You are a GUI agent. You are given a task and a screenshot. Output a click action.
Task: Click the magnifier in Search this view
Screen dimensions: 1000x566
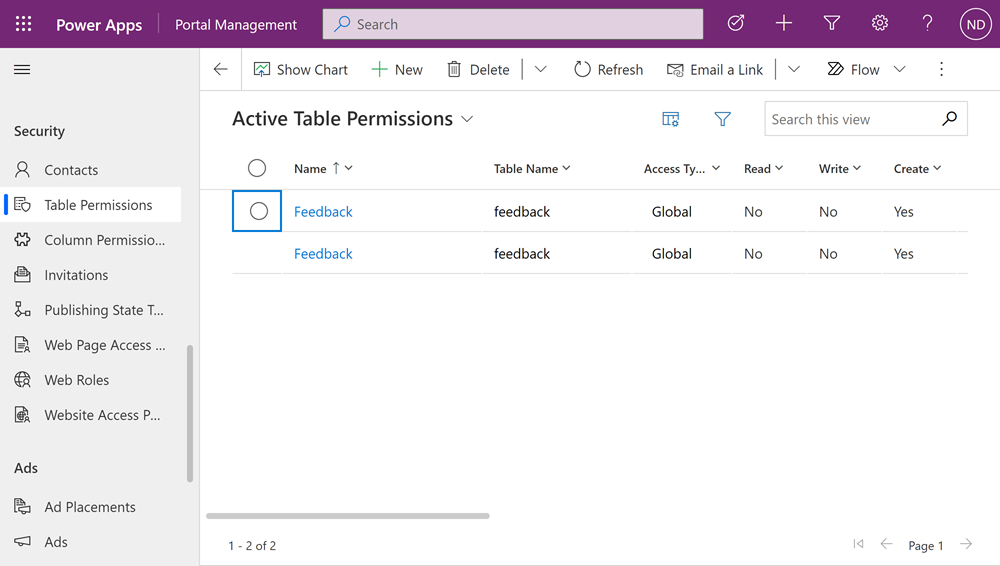(949, 119)
